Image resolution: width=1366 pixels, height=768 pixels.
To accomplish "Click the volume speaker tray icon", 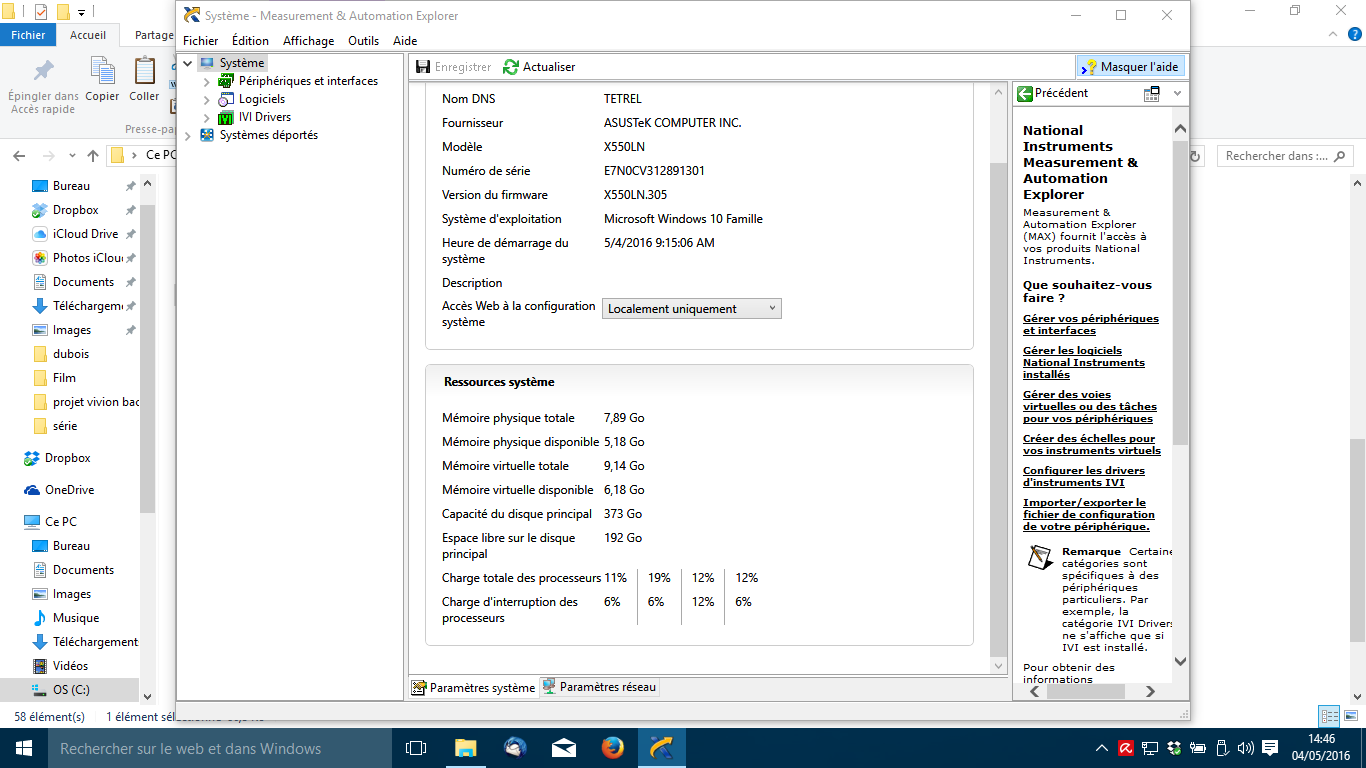I will (1245, 748).
